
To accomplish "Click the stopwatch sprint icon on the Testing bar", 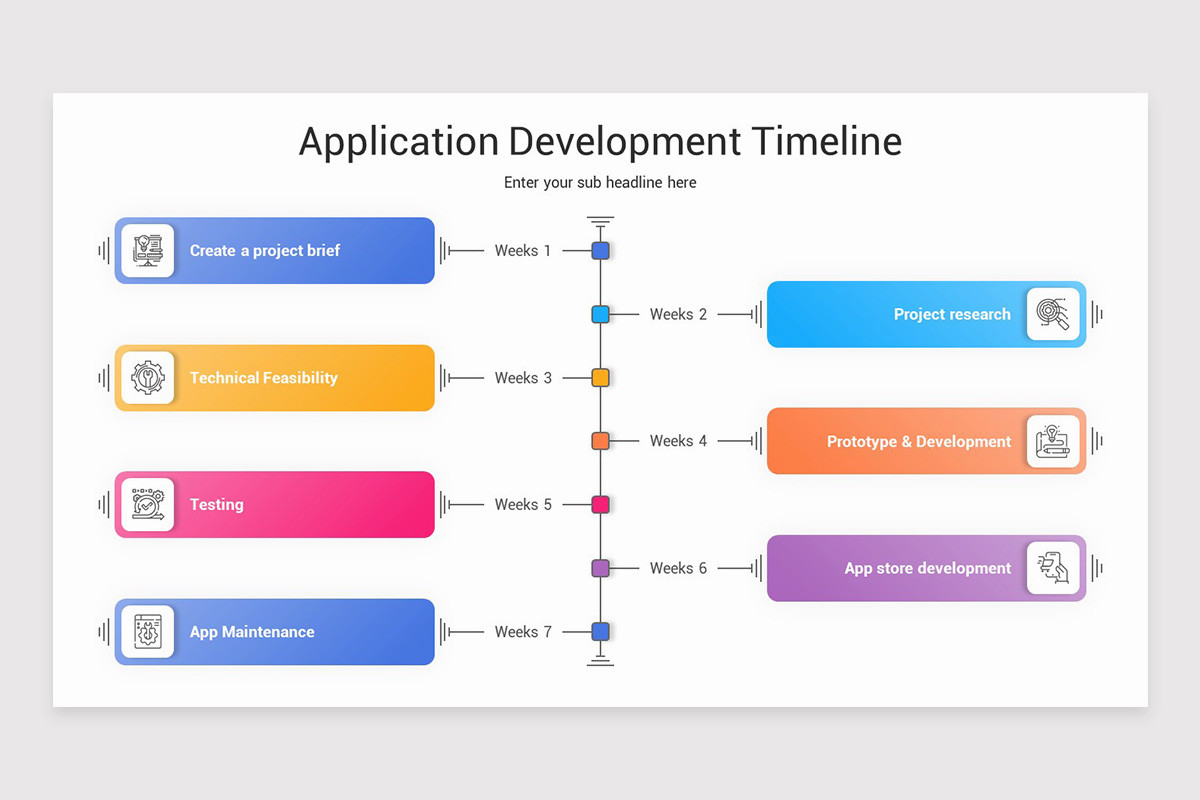I will [x=148, y=504].
